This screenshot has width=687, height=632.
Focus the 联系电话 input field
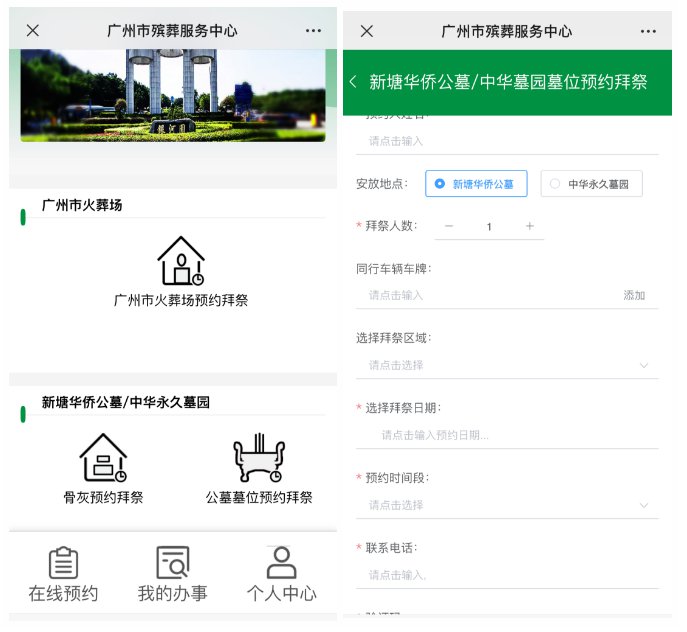coord(507,575)
